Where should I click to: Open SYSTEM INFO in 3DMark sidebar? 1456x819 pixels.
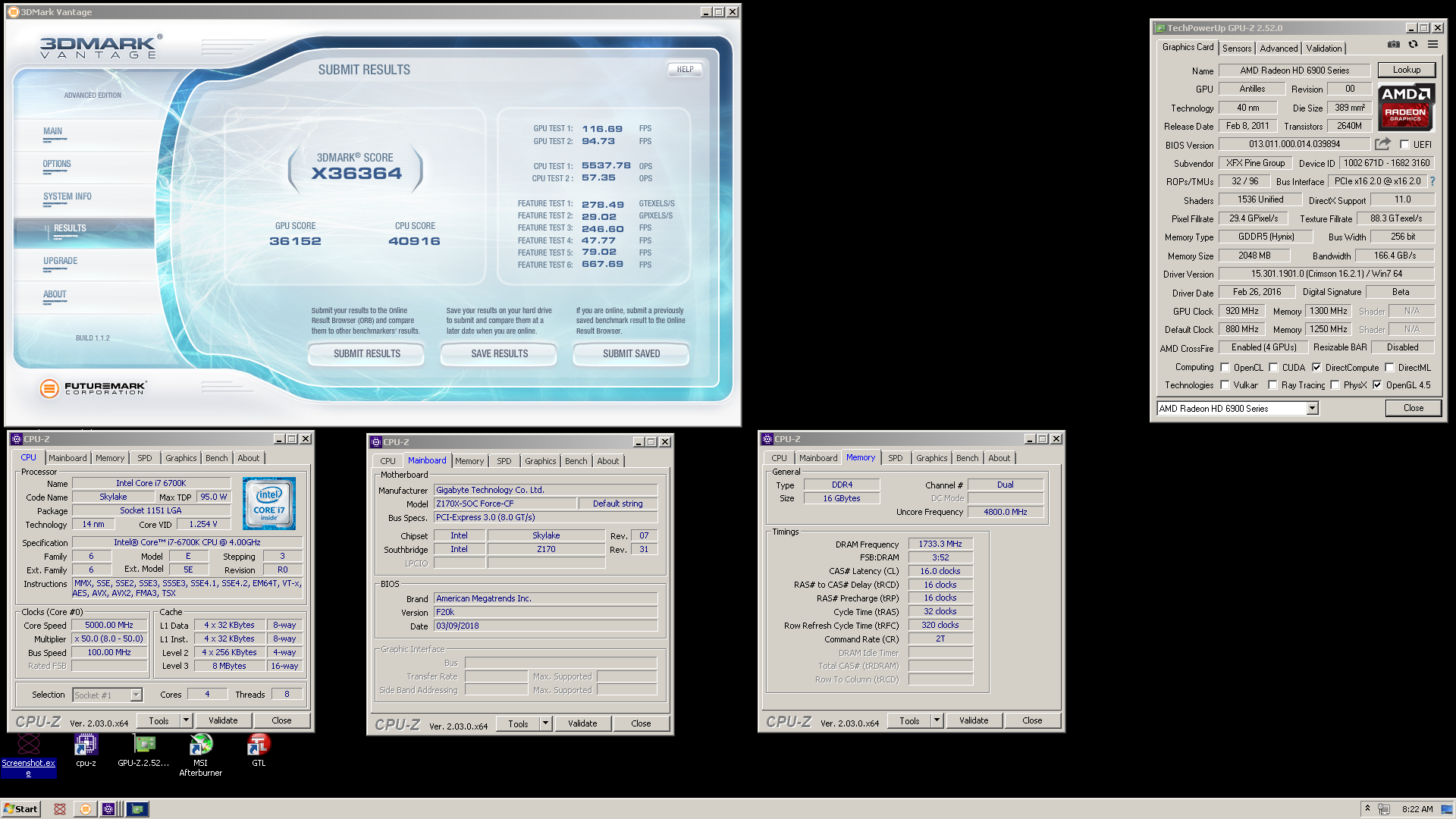coord(67,197)
